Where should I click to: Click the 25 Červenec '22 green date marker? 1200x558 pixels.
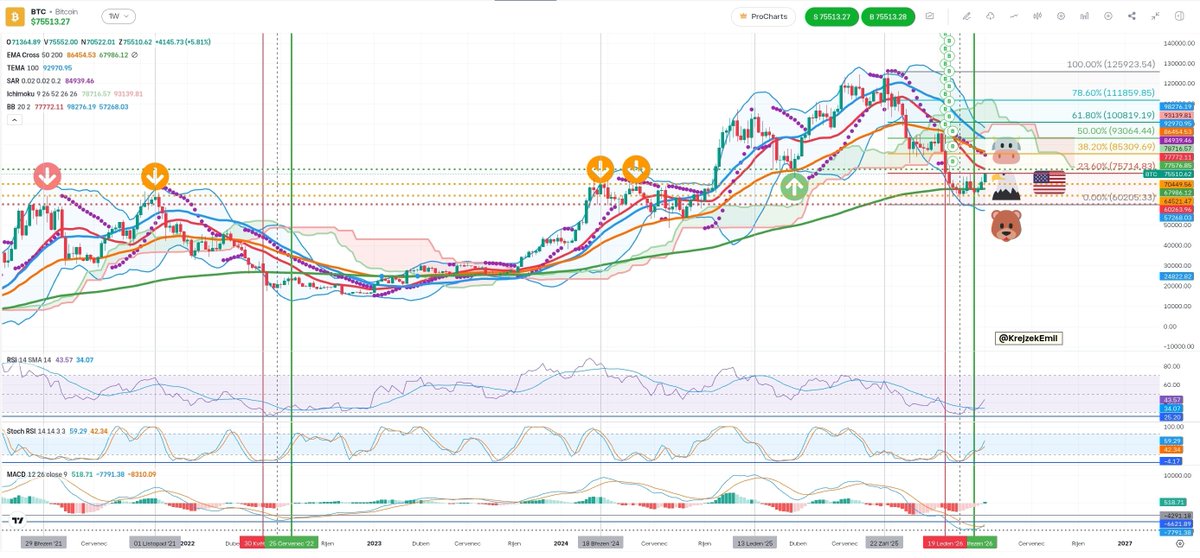pyautogui.click(x=292, y=542)
